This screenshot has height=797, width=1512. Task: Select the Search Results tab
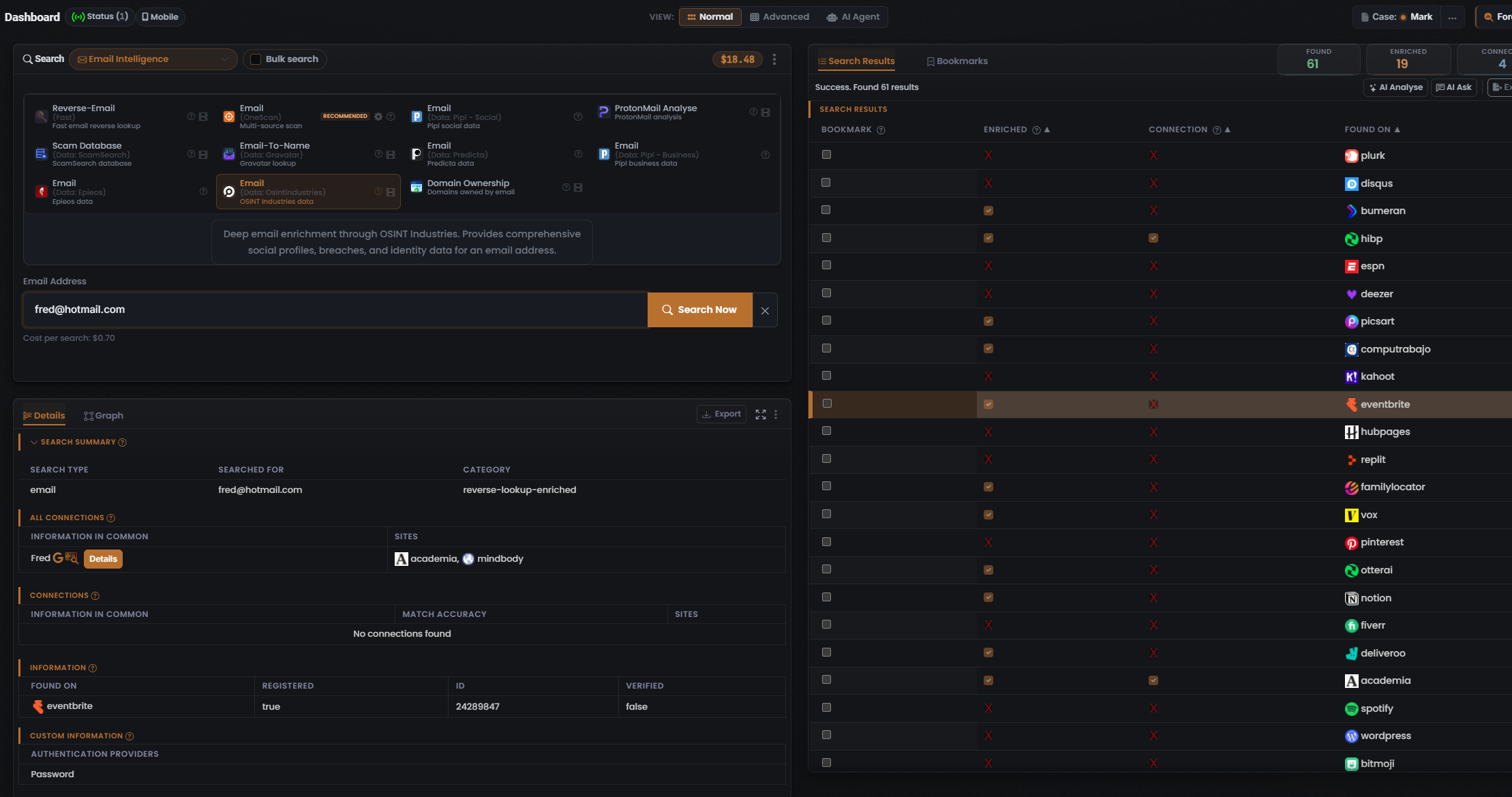click(856, 61)
